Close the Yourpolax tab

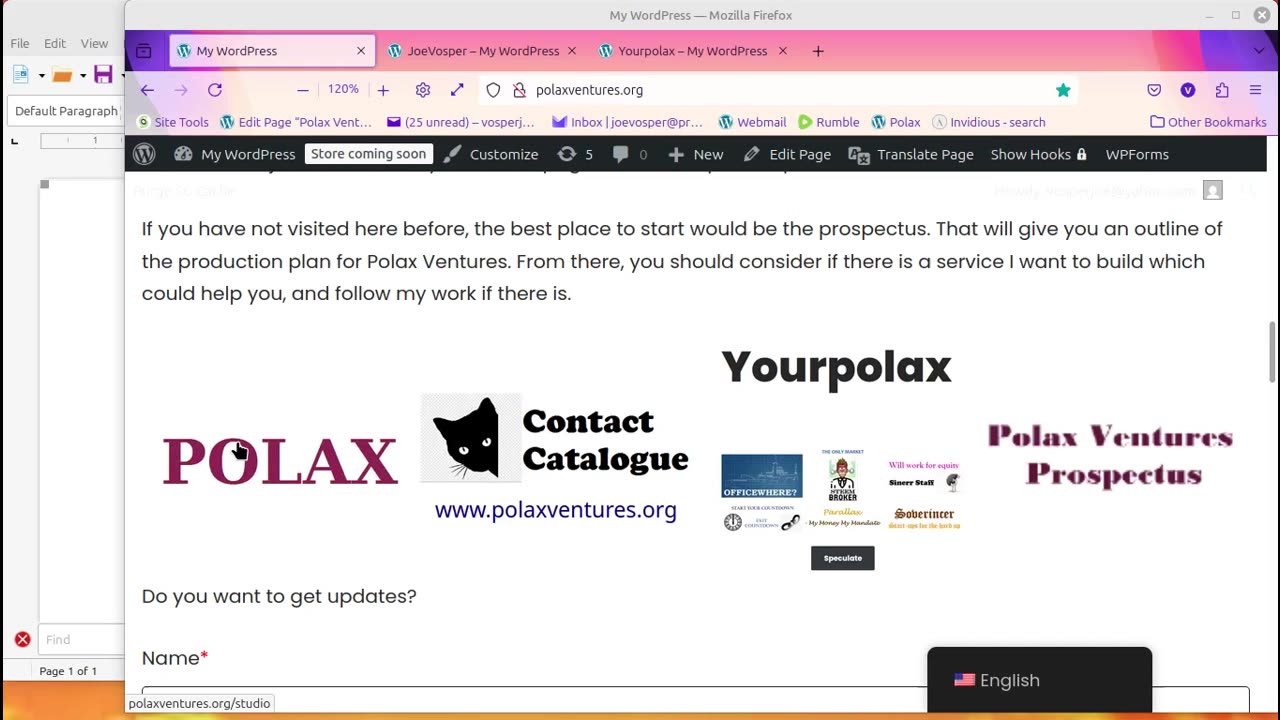783,51
